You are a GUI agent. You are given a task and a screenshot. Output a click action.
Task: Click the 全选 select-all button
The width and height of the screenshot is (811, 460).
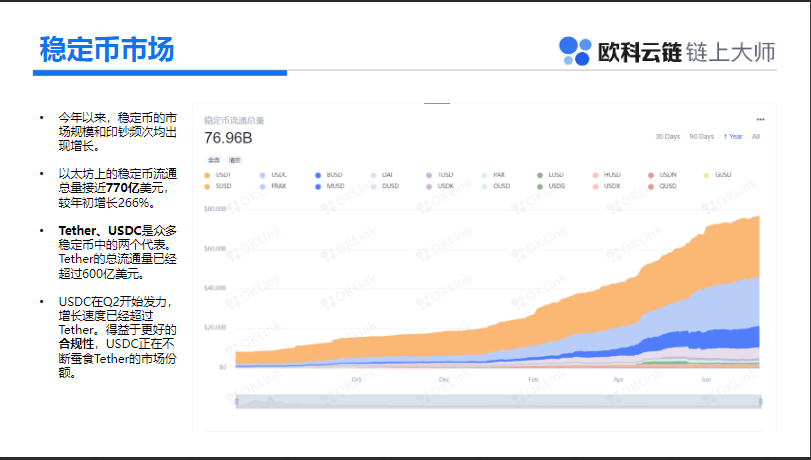(x=214, y=160)
